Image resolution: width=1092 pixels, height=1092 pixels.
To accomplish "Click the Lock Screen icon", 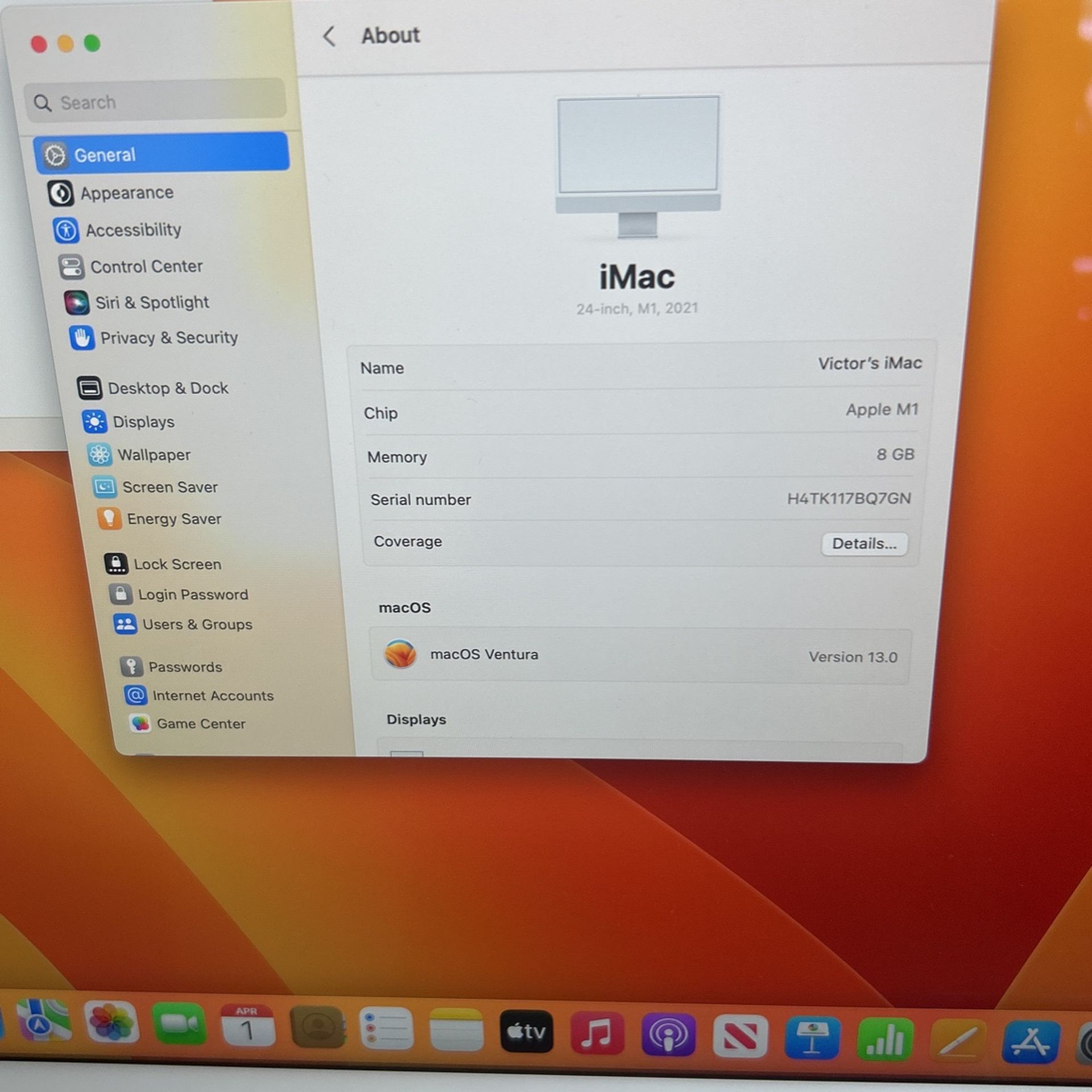I will pos(116,564).
